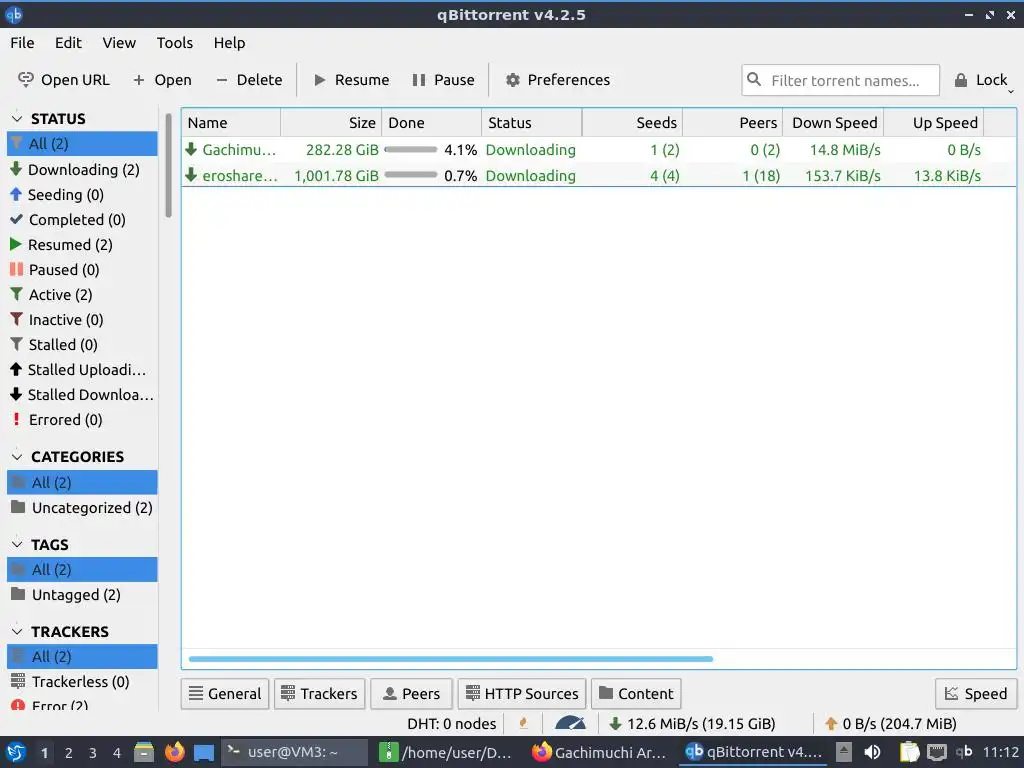
Task: Click the Delete toolbar button
Action: [x=249, y=80]
